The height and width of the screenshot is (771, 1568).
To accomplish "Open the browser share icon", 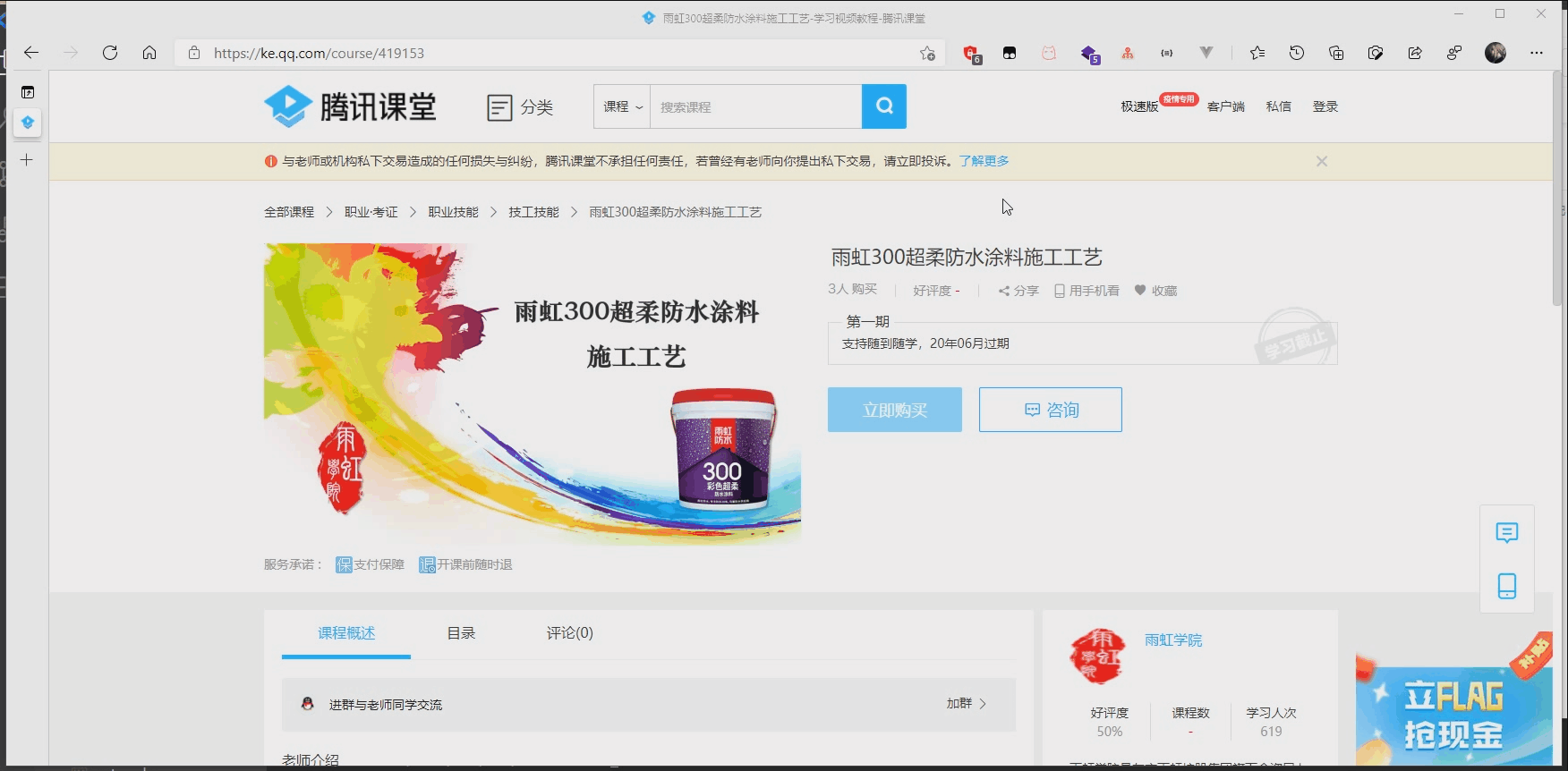I will click(1415, 53).
